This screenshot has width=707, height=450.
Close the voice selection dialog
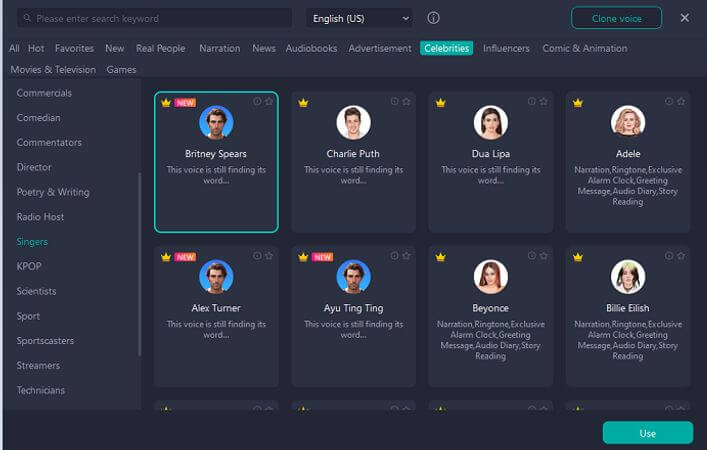[684, 18]
